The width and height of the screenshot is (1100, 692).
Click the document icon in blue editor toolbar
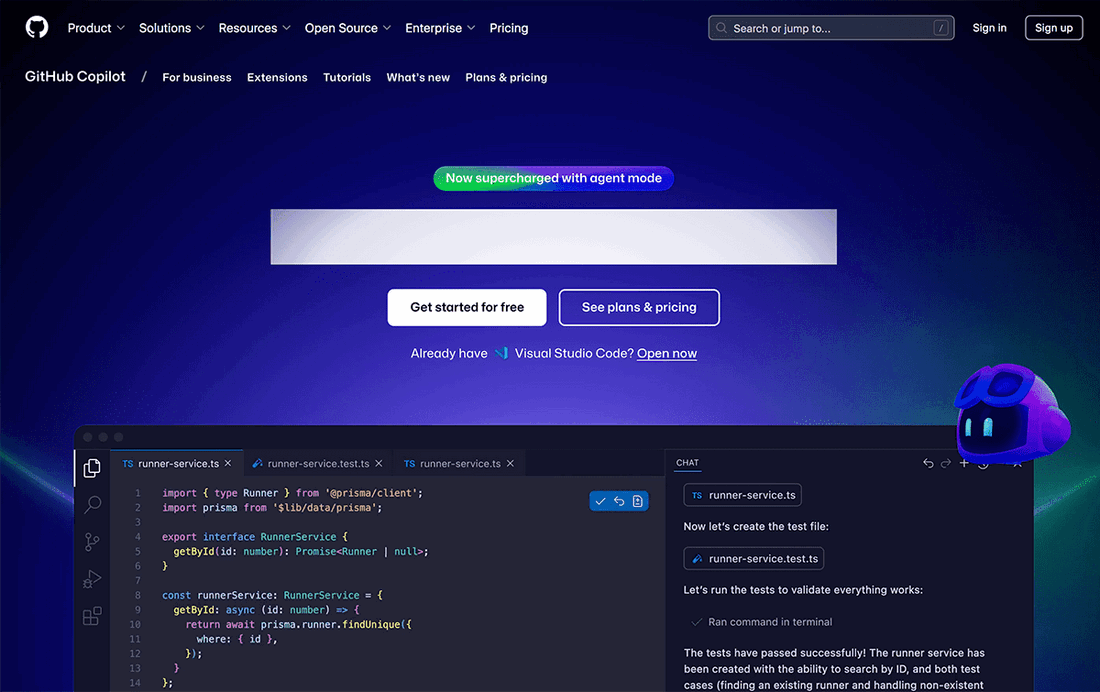(x=638, y=501)
